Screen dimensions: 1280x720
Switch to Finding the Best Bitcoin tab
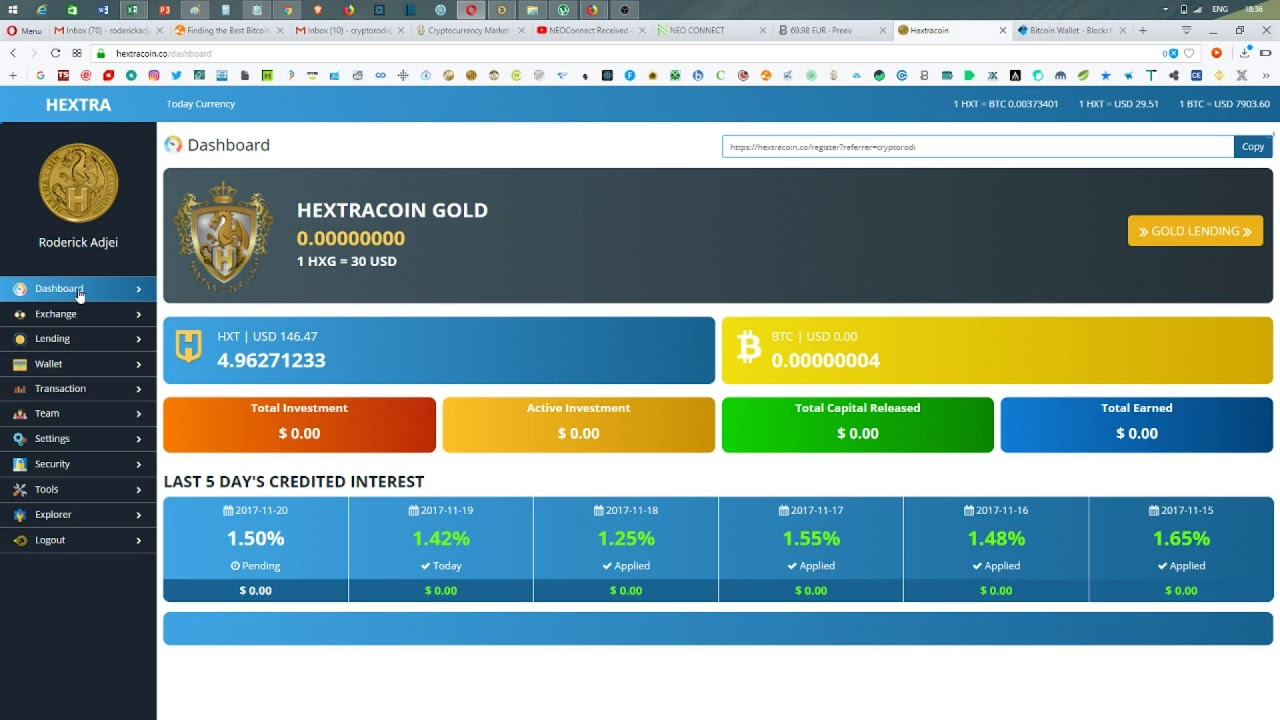coord(230,31)
